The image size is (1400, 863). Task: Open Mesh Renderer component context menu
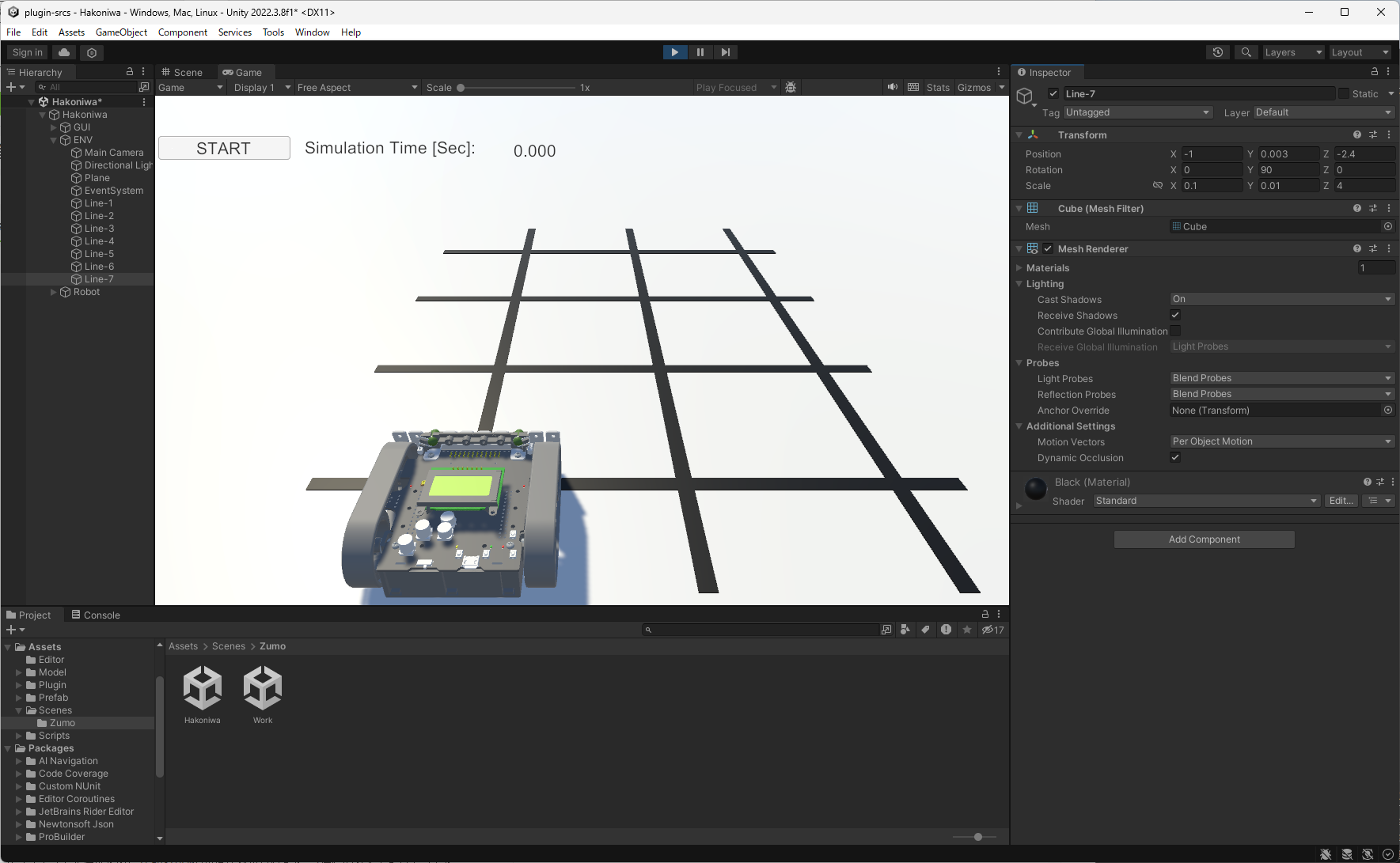pyautogui.click(x=1389, y=248)
